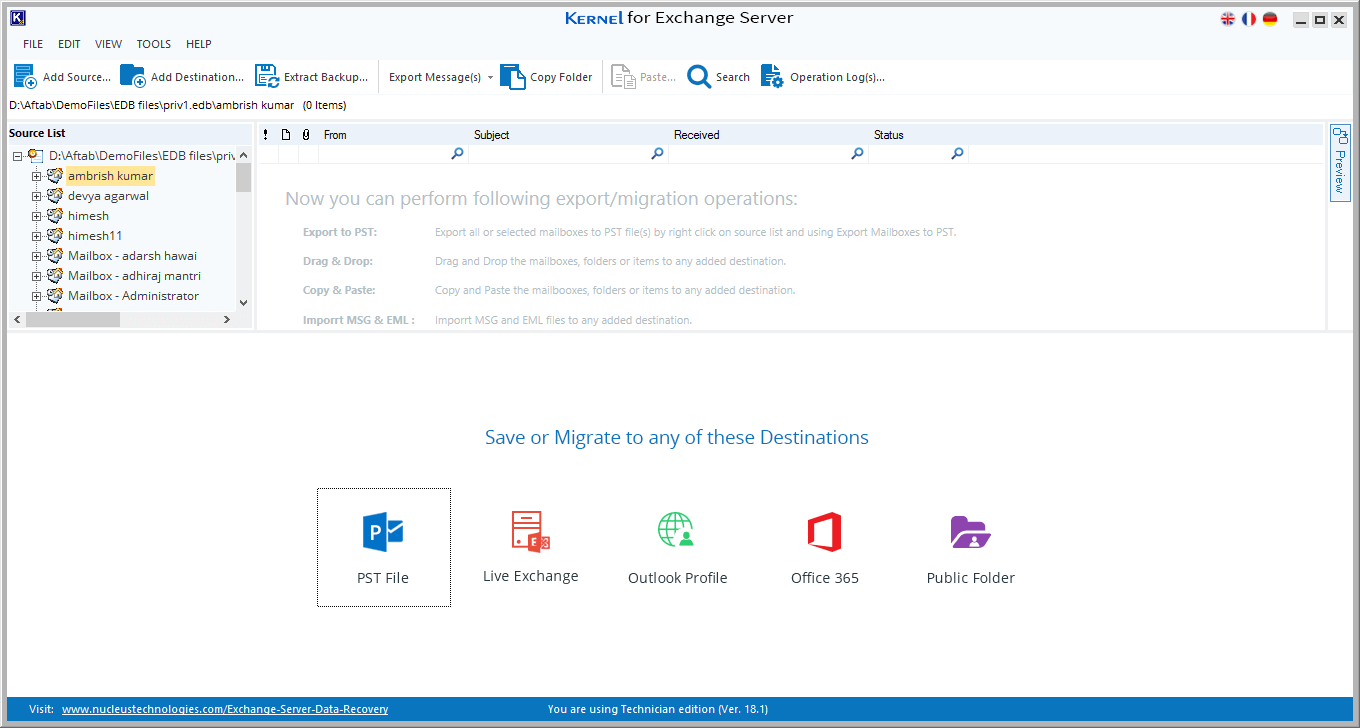Click the search icon in Received filter
The width and height of the screenshot is (1360, 728).
(x=857, y=154)
